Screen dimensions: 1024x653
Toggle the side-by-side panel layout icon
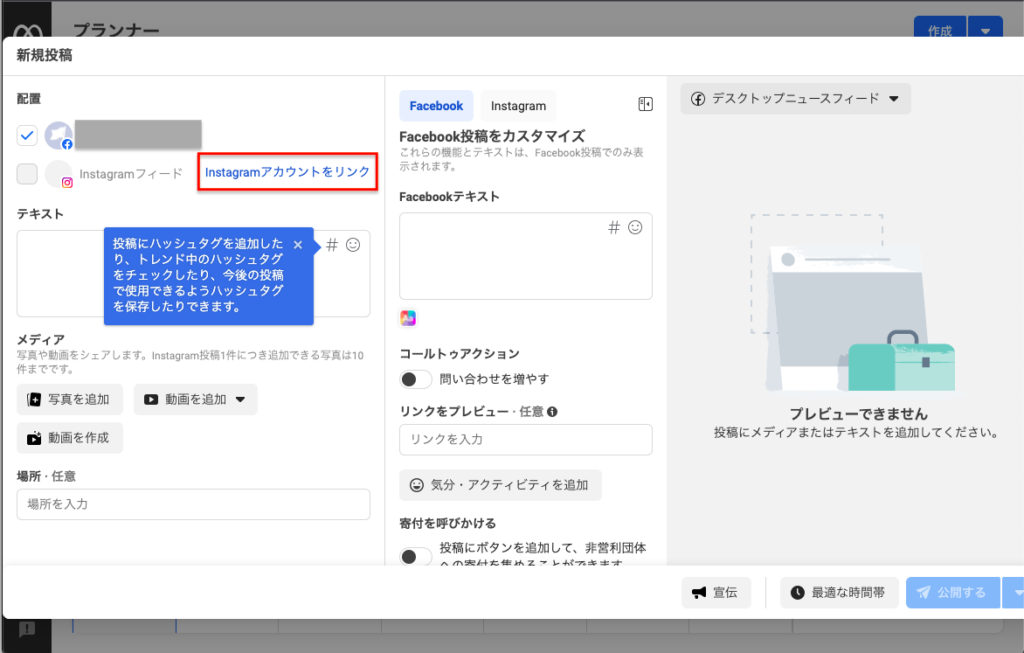[645, 104]
